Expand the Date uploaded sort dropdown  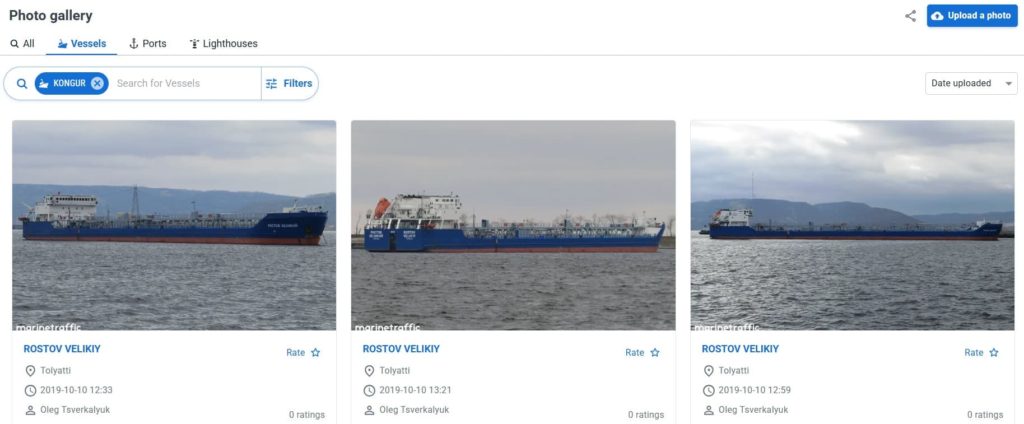tap(971, 84)
